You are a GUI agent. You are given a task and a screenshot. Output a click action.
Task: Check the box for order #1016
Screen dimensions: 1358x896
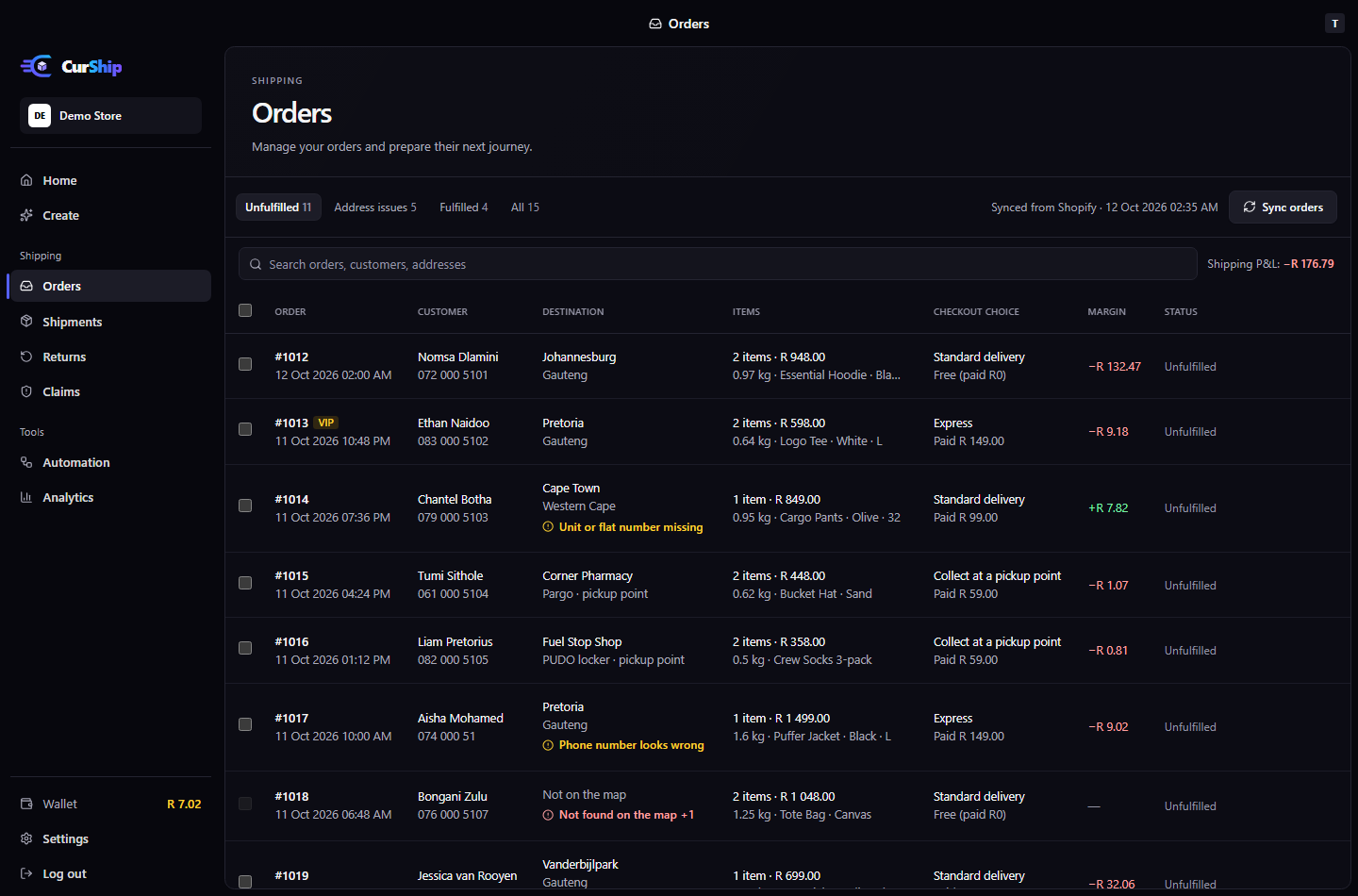(245, 648)
